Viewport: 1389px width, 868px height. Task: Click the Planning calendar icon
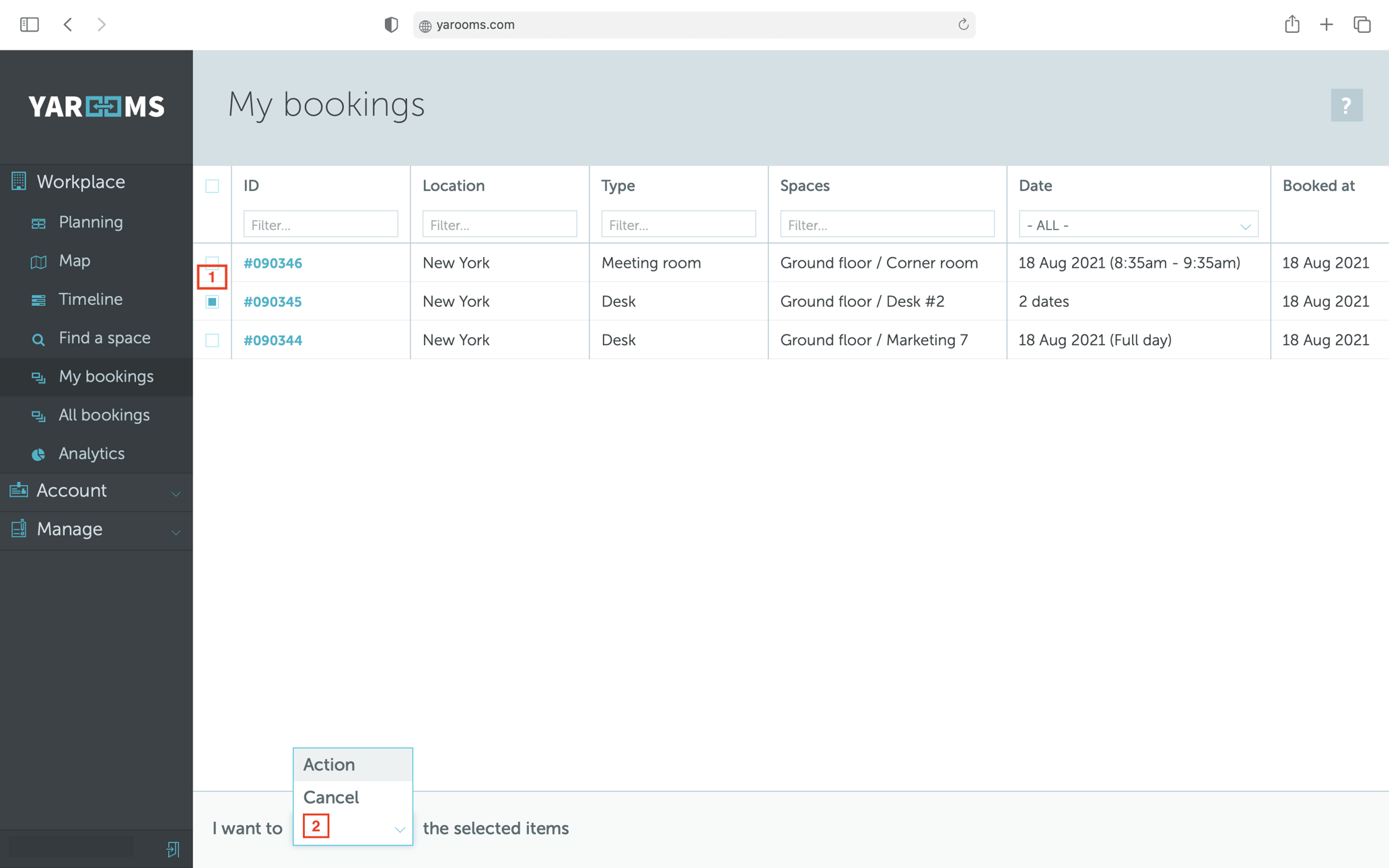38,222
